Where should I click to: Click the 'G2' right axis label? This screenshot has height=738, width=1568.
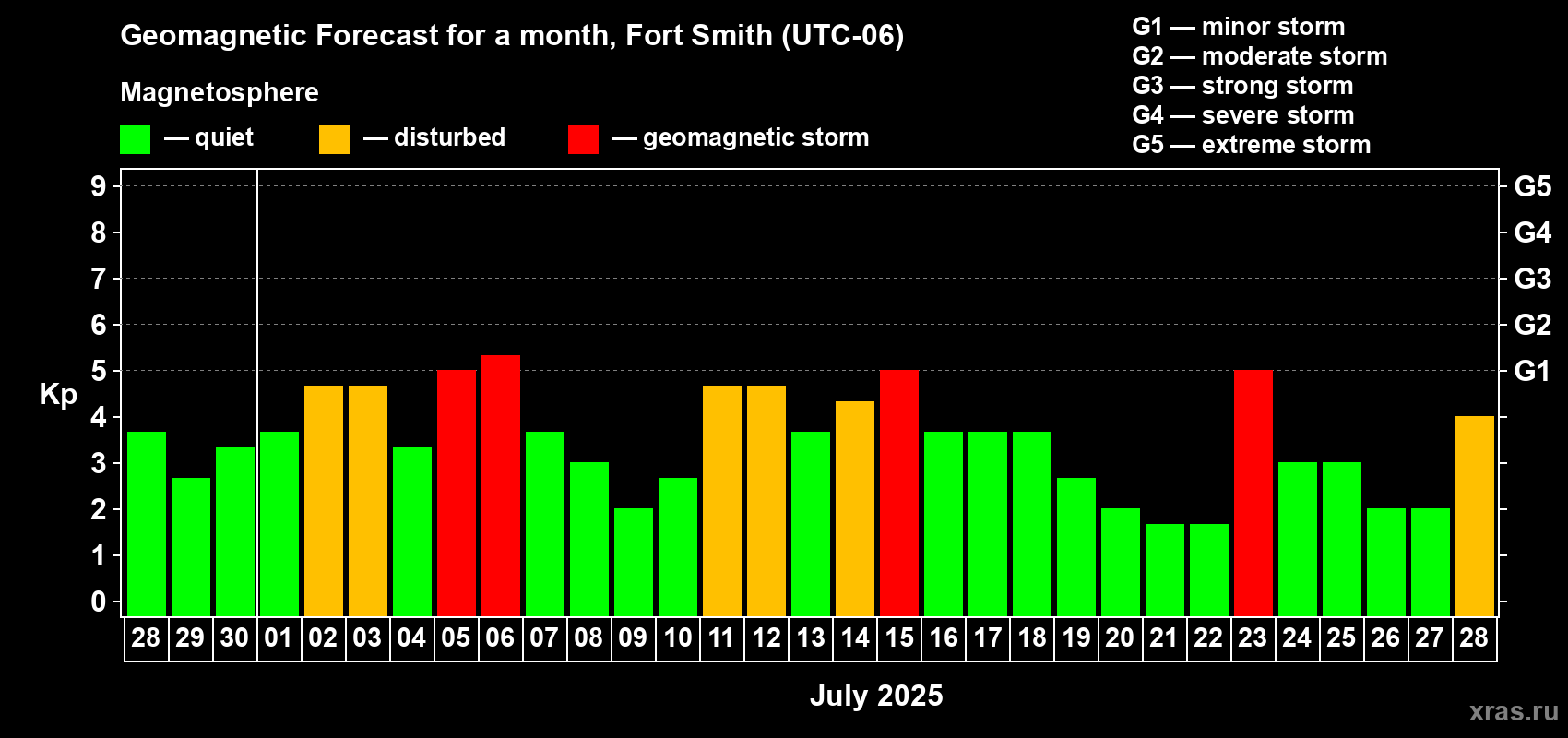point(1533,325)
